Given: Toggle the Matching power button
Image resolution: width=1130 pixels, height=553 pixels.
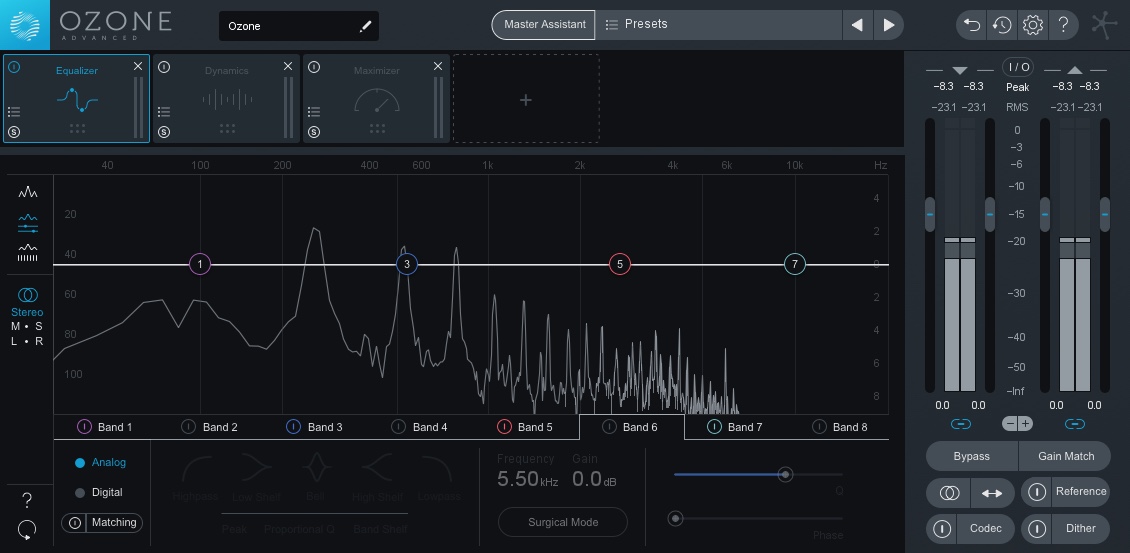Looking at the screenshot, I should [74, 523].
